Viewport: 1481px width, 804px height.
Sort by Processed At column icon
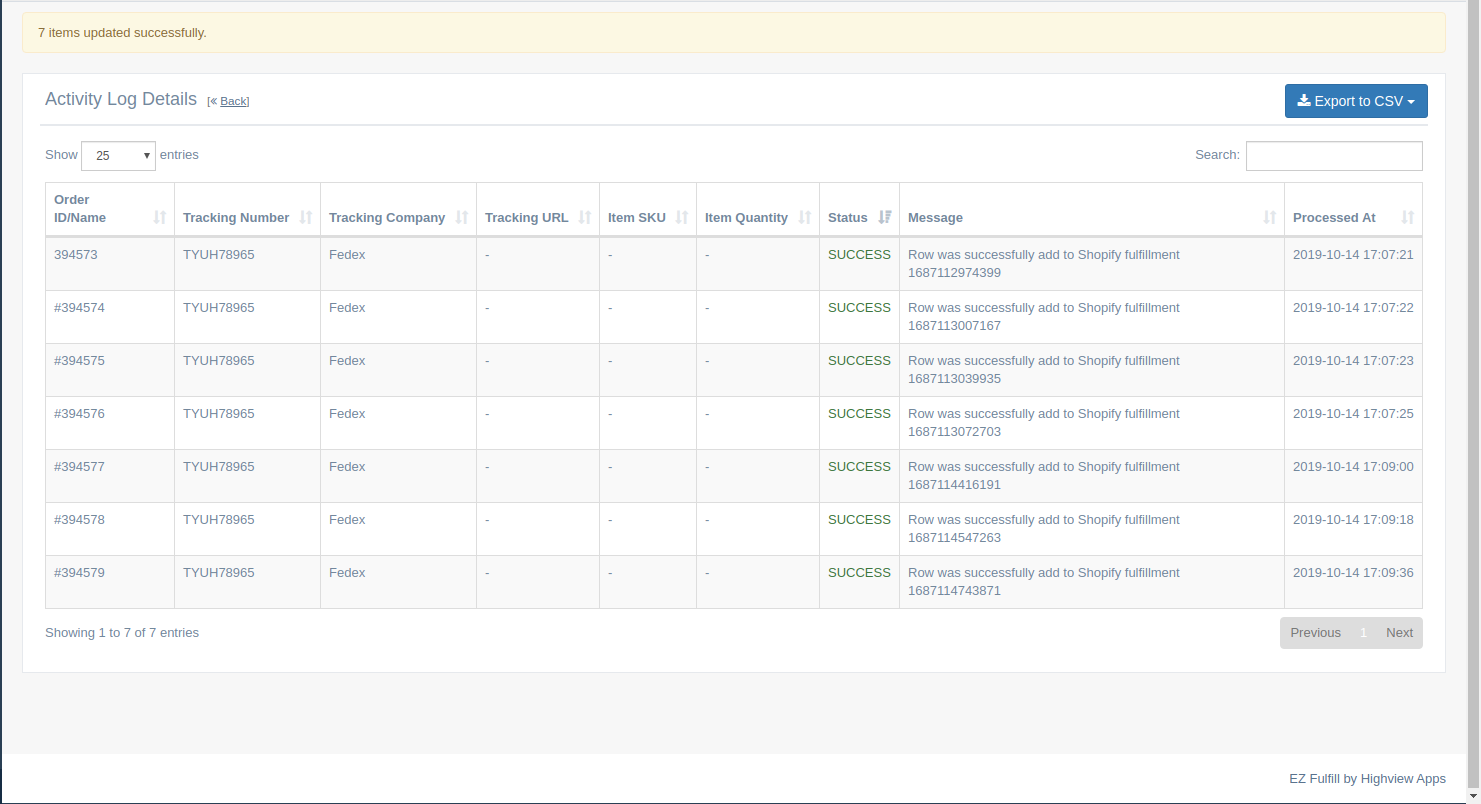pos(1408,217)
